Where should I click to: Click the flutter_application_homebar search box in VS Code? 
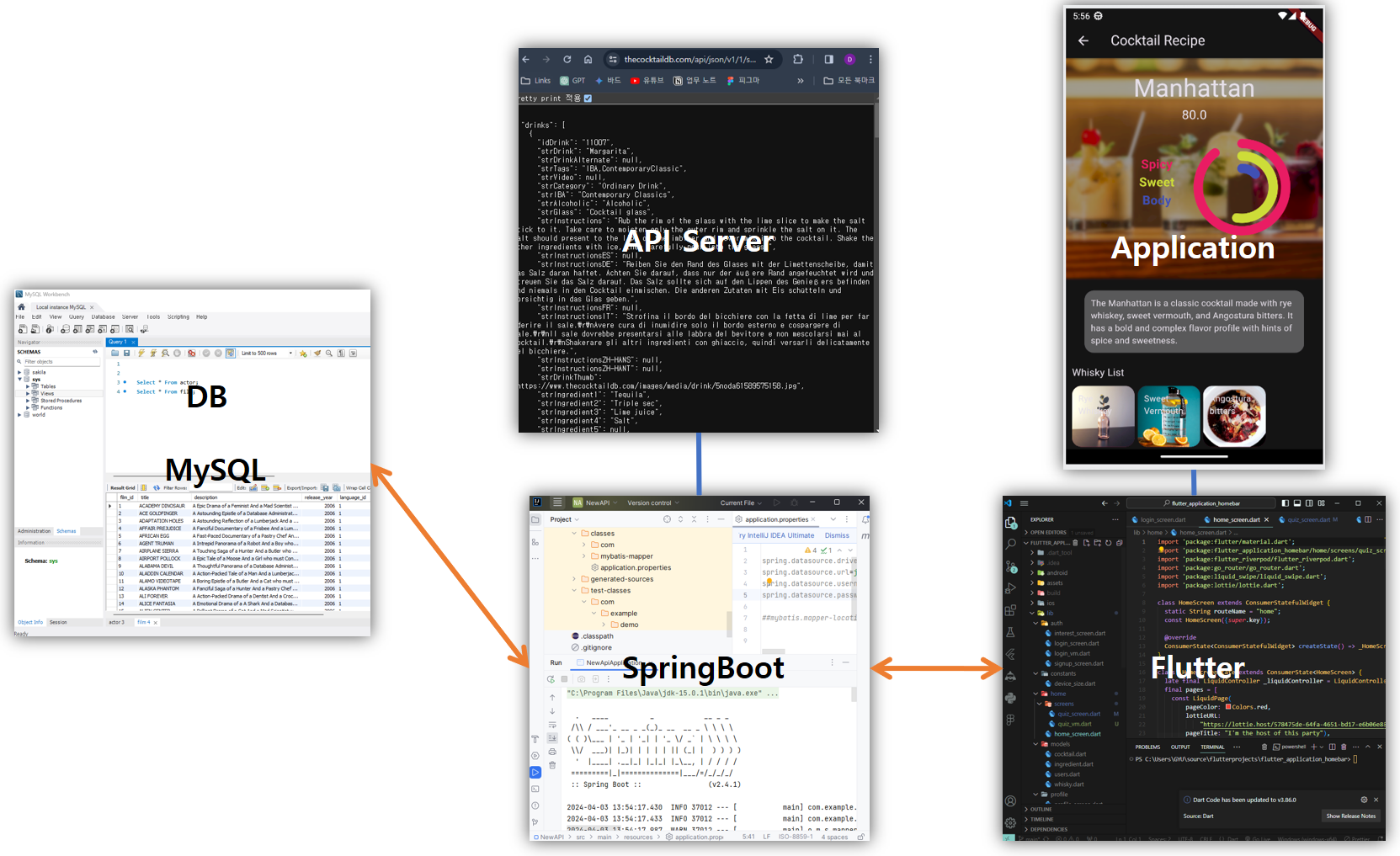(x=1202, y=503)
